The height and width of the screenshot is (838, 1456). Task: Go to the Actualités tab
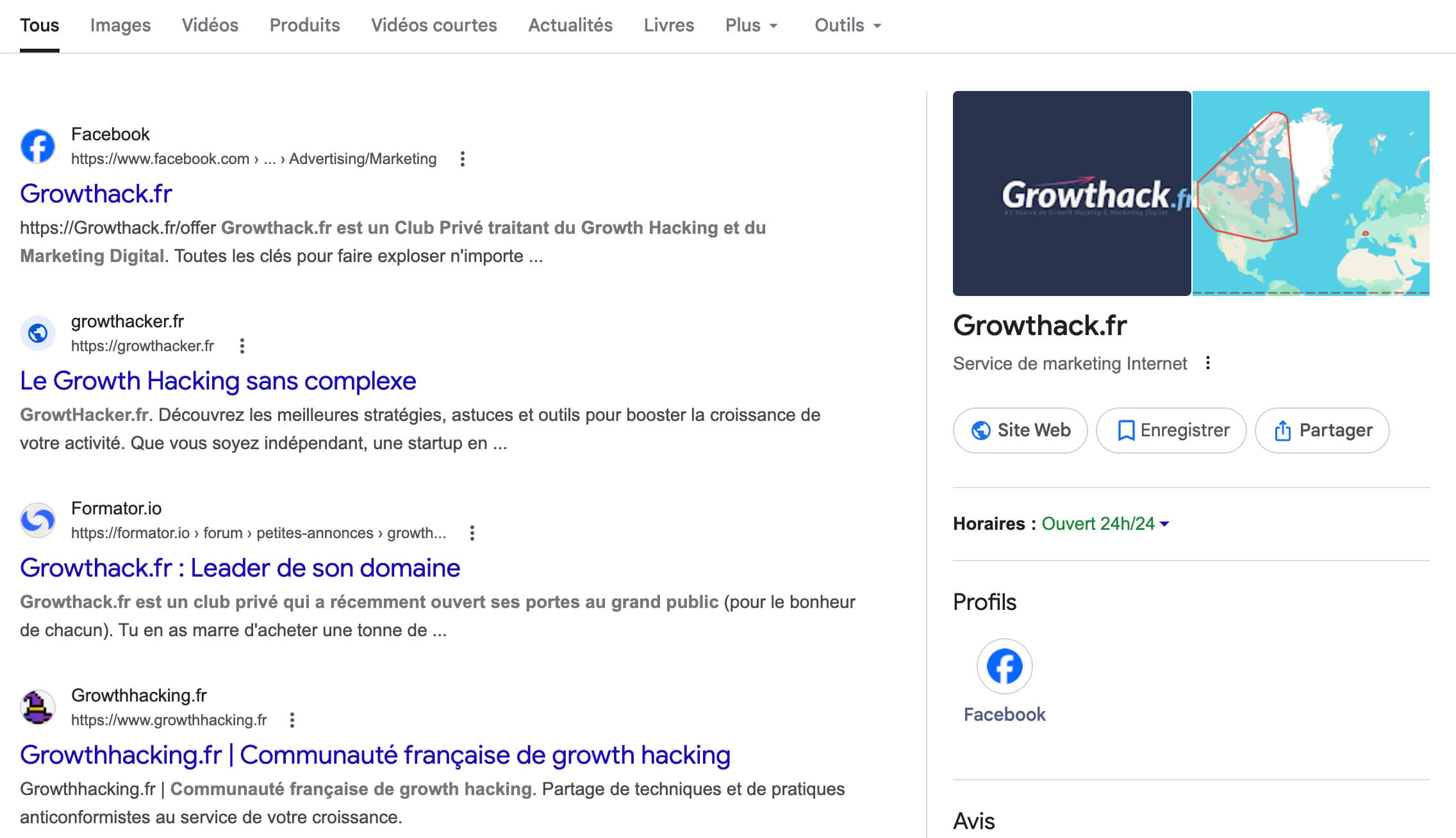coord(570,26)
